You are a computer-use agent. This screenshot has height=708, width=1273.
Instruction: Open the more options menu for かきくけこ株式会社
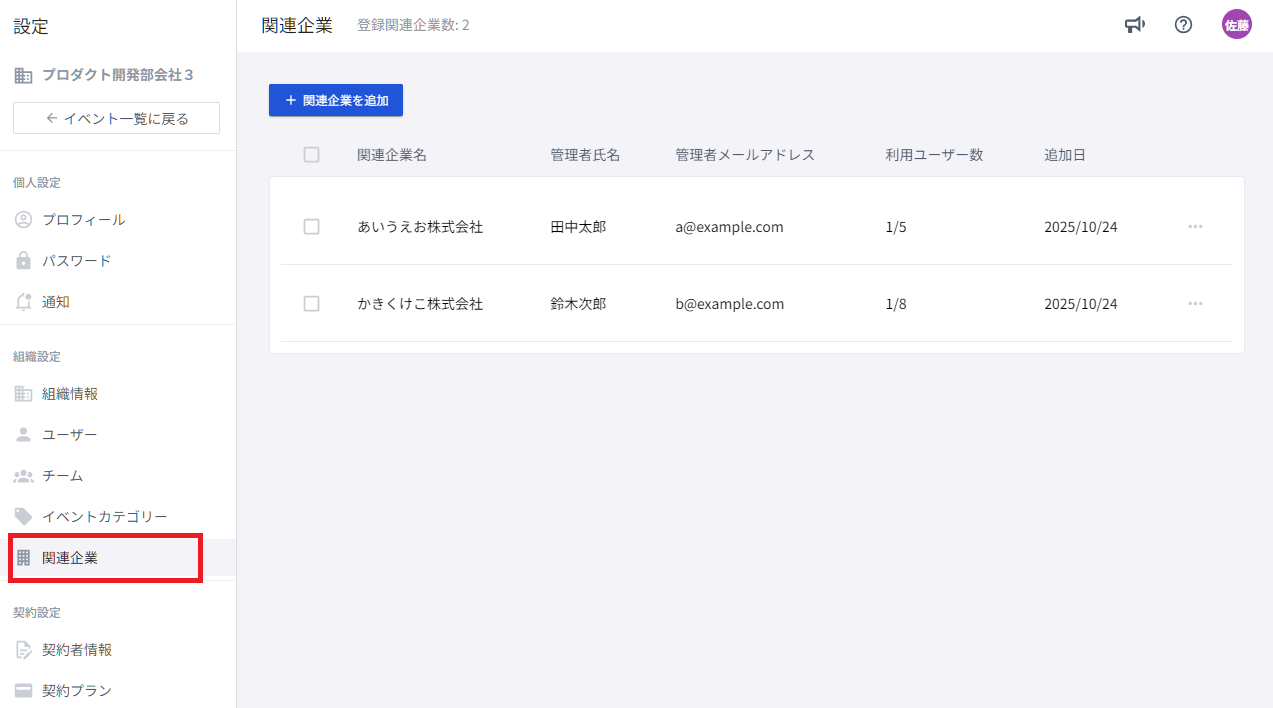coord(1195,304)
